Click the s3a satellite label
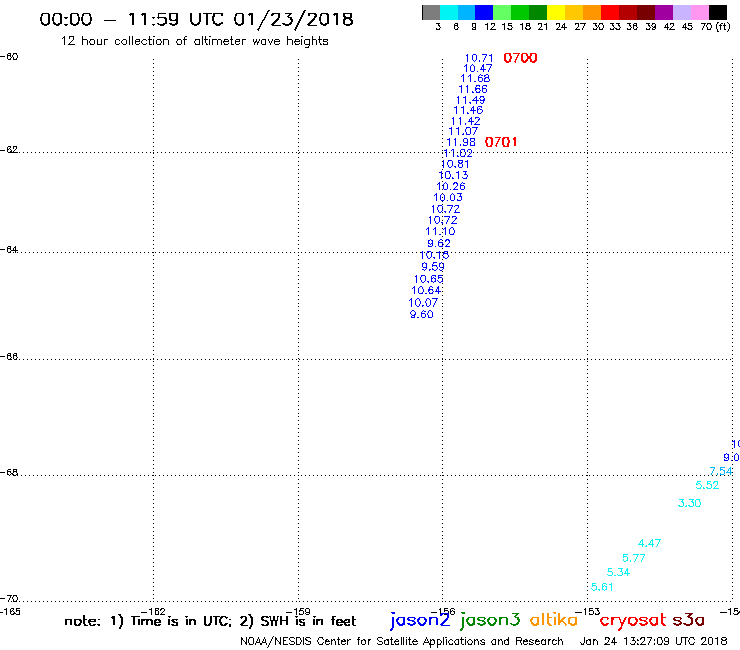The image size is (740, 650). point(688,620)
